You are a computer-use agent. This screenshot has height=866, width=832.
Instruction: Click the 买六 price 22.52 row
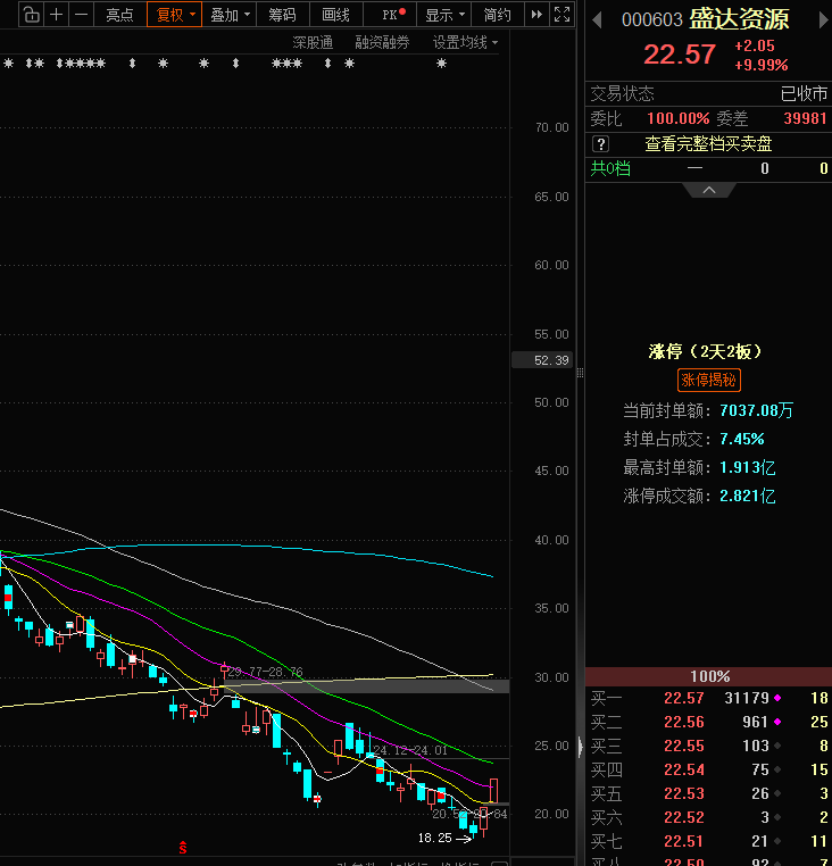(709, 817)
